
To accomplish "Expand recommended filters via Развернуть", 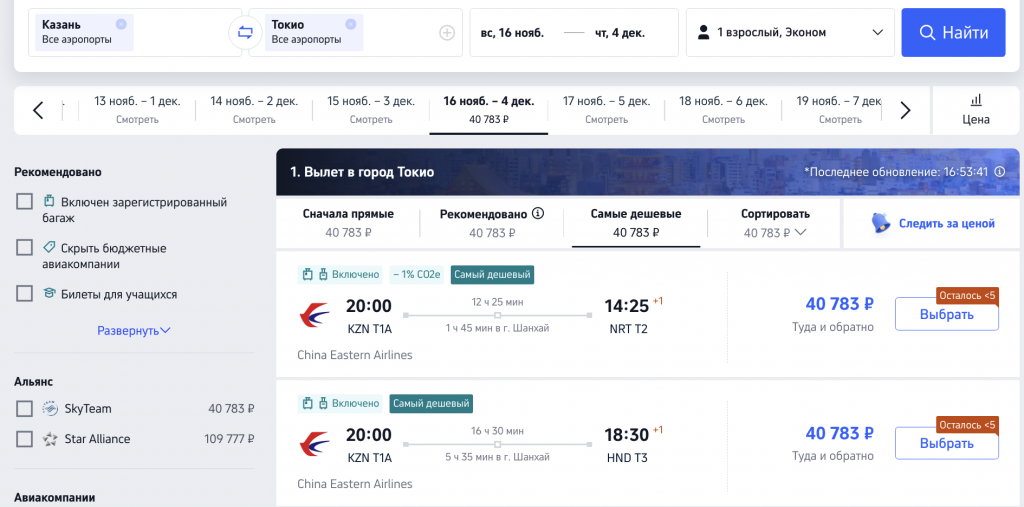I will (134, 331).
